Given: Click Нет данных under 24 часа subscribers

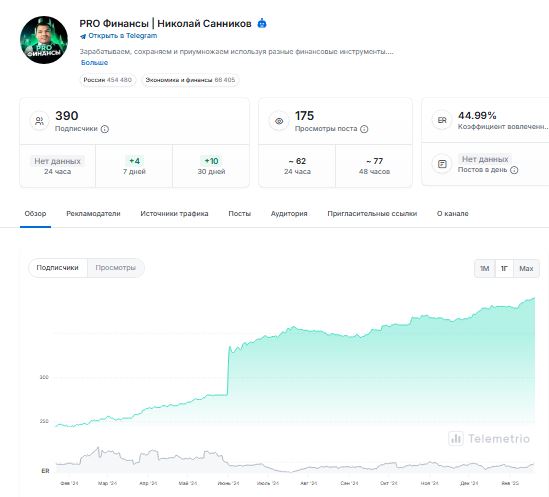Looking at the screenshot, I should point(57,161).
